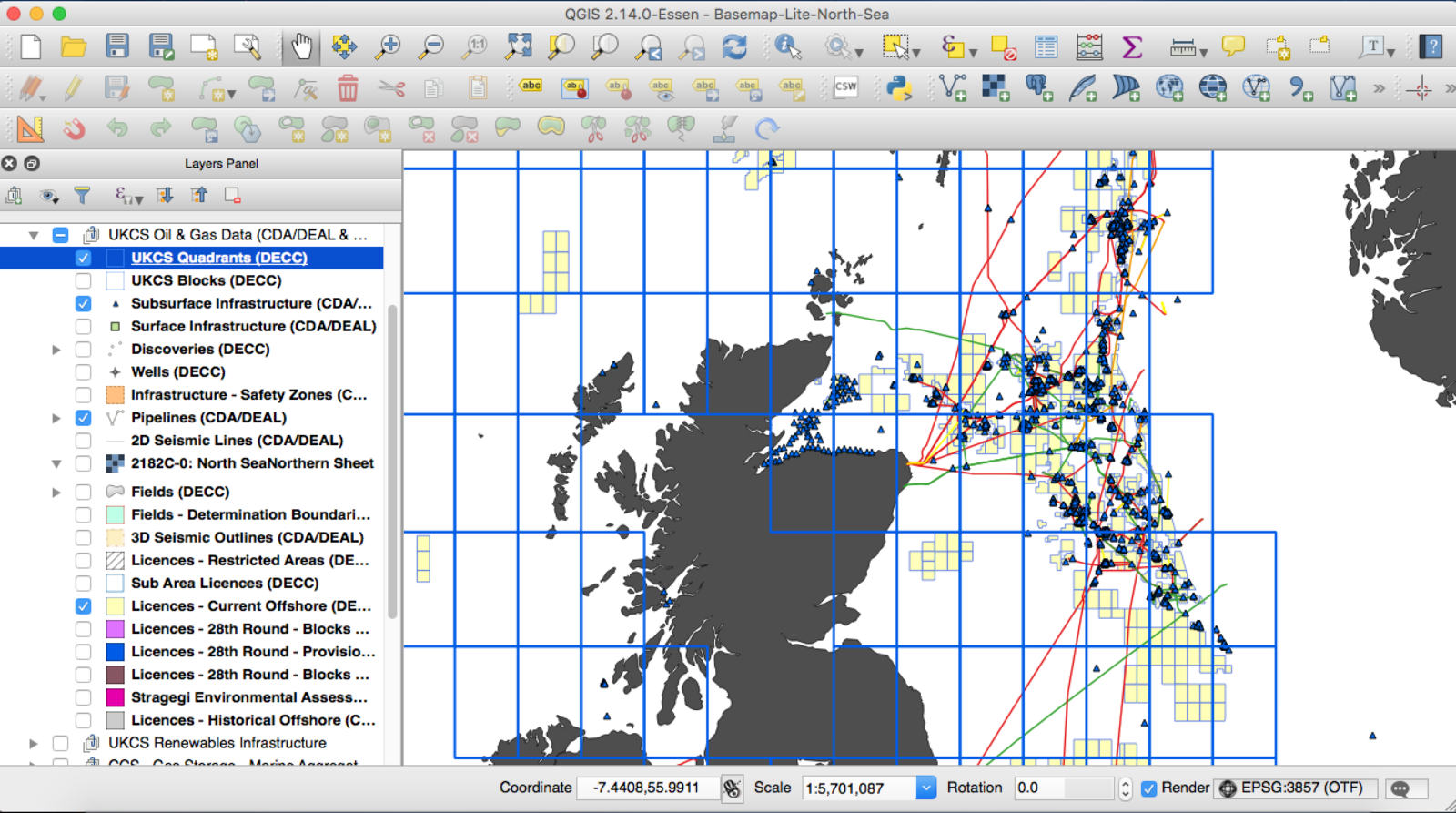Open the Python console icon
This screenshot has height=813, width=1456.
click(898, 88)
